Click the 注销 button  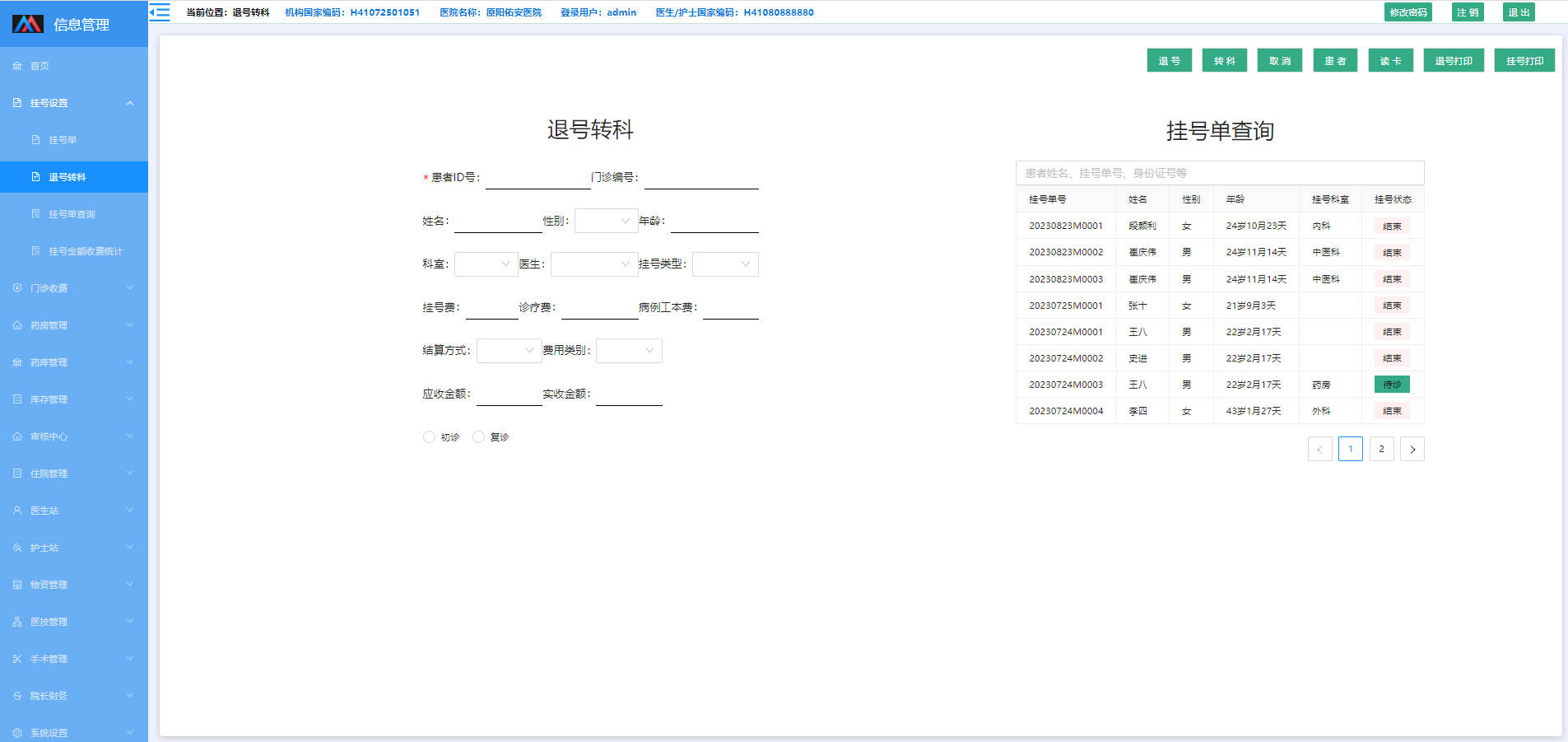pyautogui.click(x=1468, y=12)
